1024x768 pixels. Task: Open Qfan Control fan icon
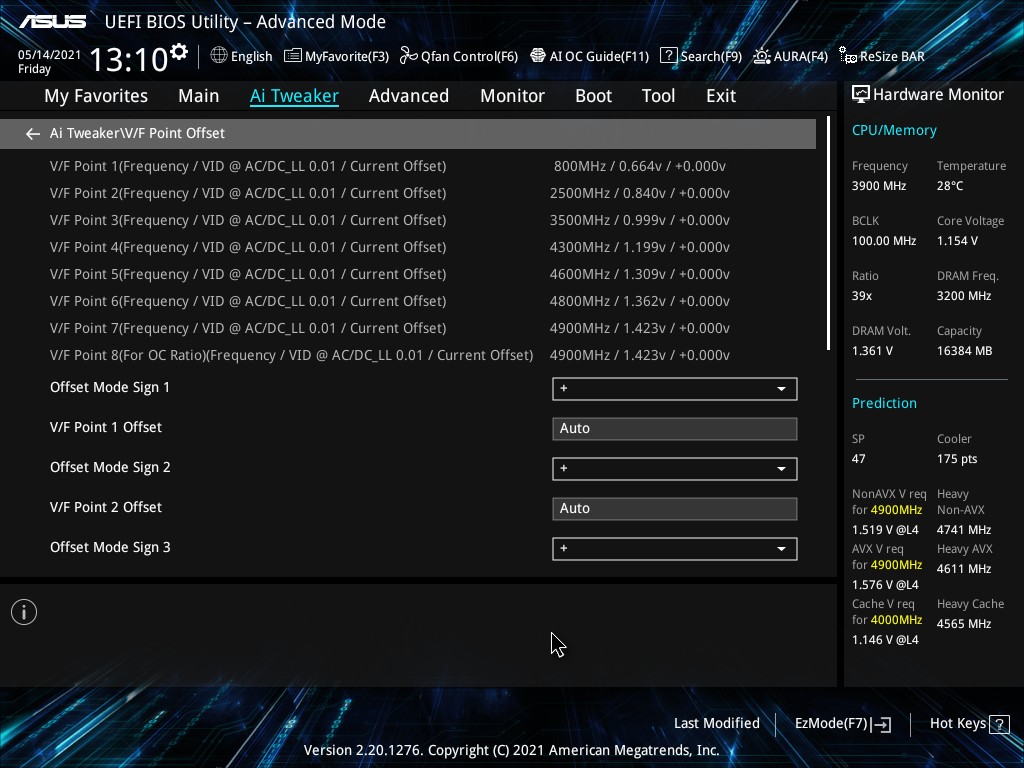[408, 56]
